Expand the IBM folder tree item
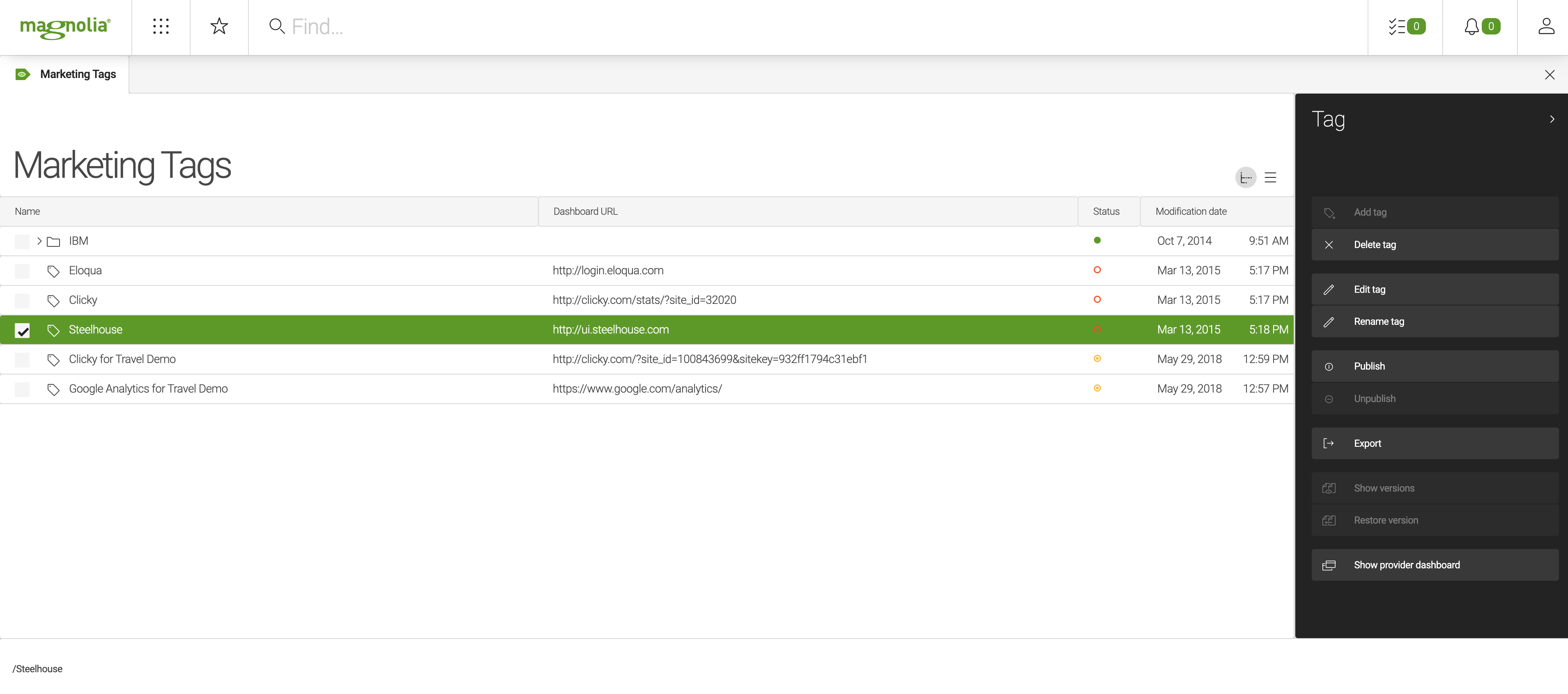1568x694 pixels. (39, 241)
